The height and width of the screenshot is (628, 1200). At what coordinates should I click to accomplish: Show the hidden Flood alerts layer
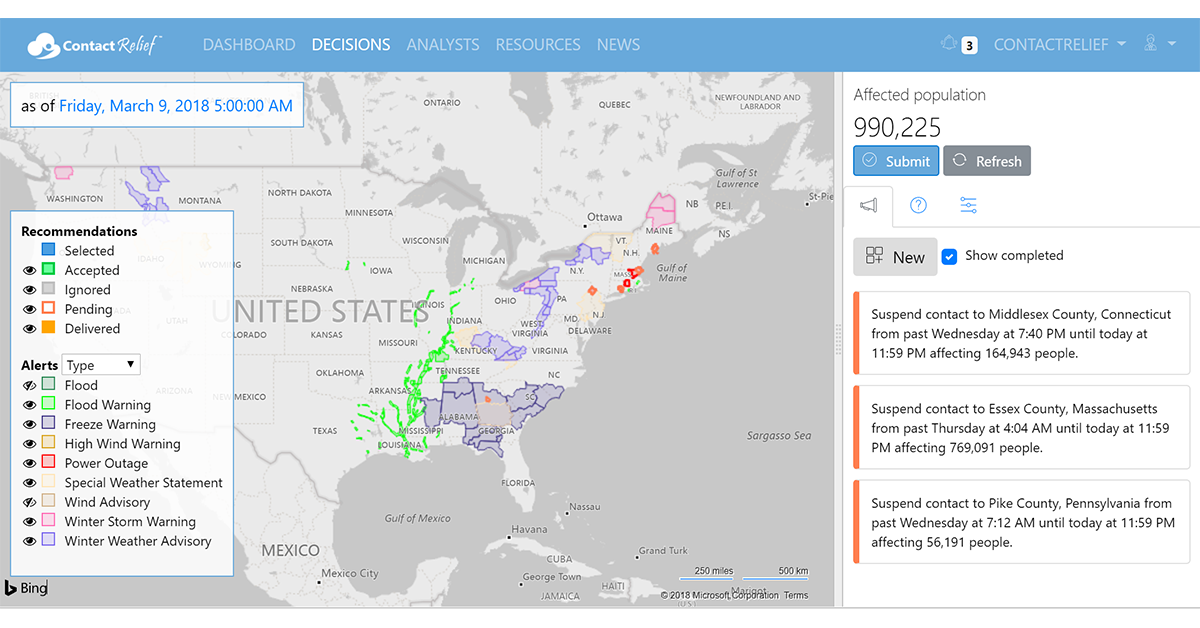(30, 385)
